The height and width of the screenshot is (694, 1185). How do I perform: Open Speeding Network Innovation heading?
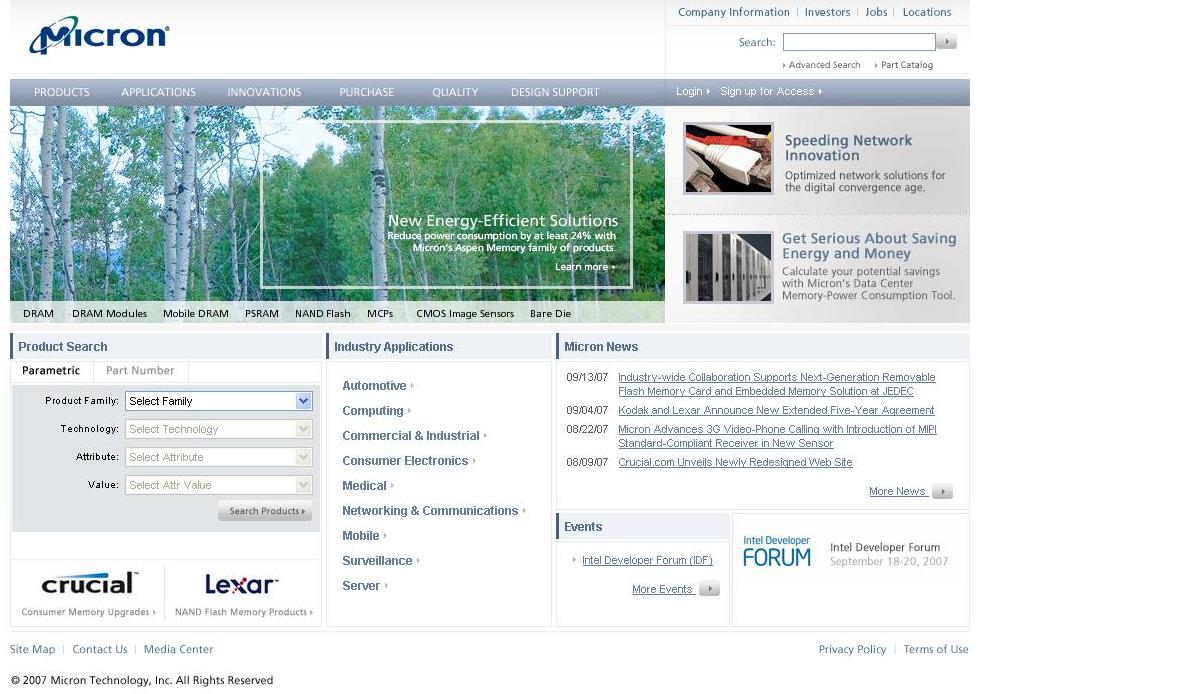point(848,148)
